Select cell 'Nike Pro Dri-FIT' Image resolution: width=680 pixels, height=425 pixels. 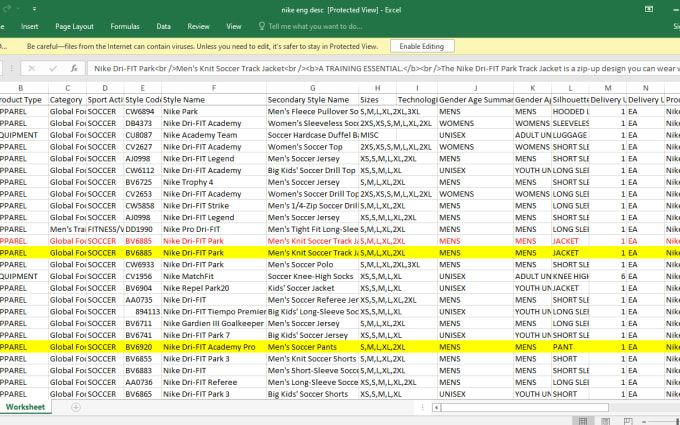click(x=214, y=229)
